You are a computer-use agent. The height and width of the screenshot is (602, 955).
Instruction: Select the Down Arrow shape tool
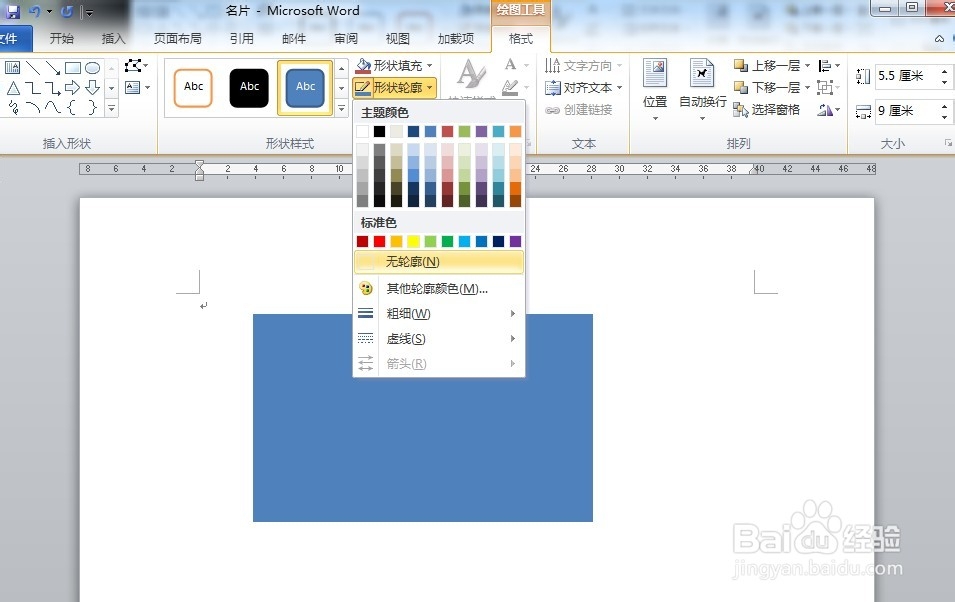coord(93,88)
